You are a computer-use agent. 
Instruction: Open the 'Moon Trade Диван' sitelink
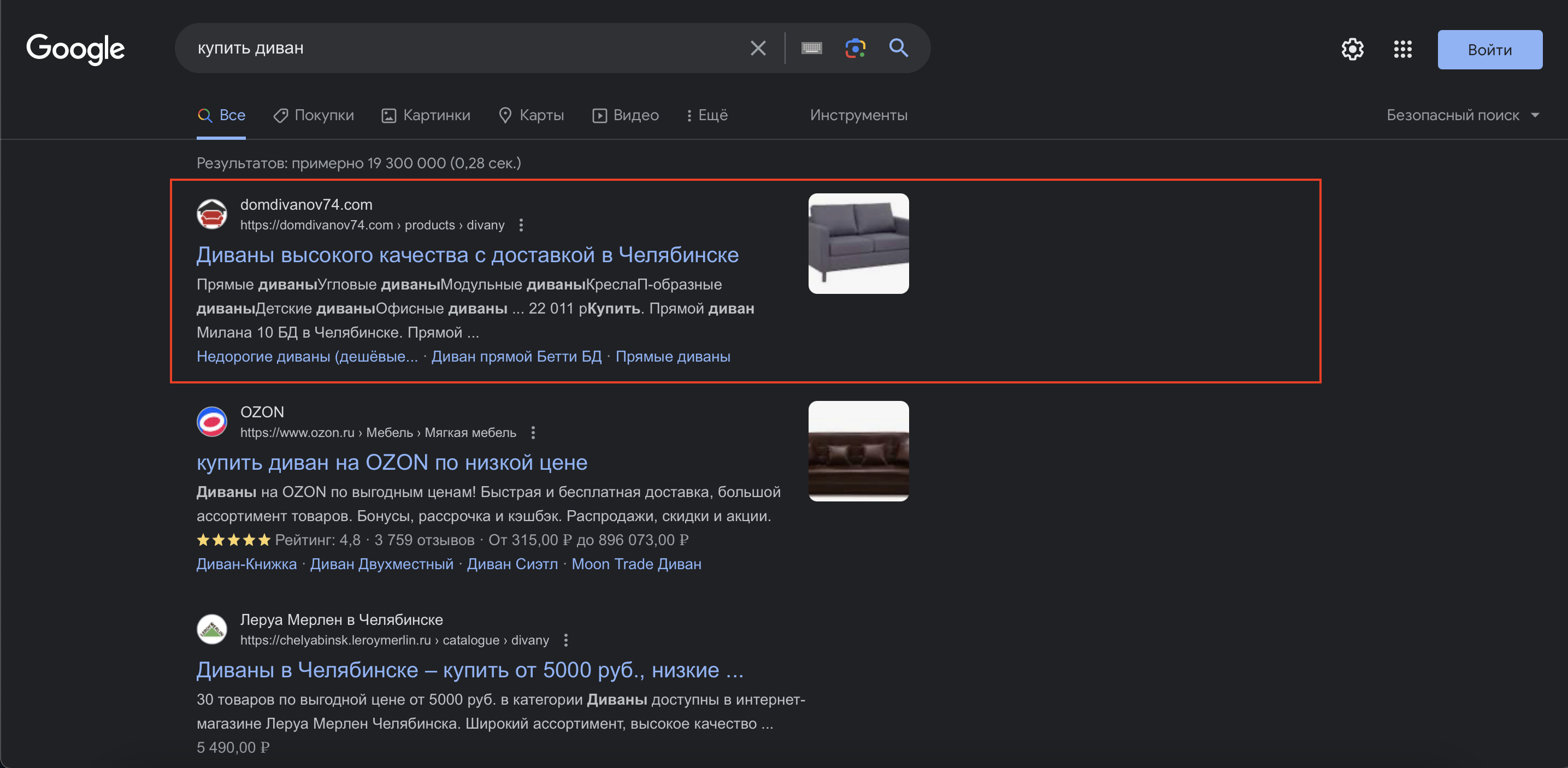(636, 564)
